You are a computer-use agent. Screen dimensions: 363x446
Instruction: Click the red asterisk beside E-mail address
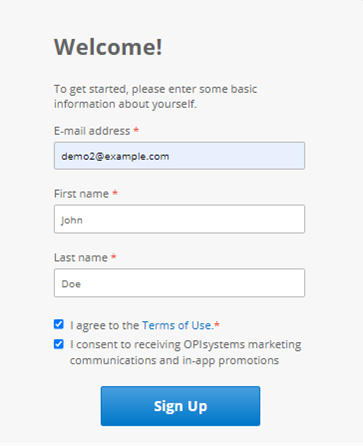[136, 130]
